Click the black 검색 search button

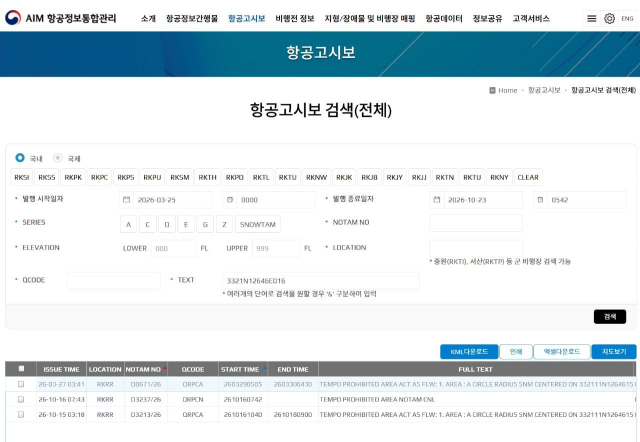610,317
